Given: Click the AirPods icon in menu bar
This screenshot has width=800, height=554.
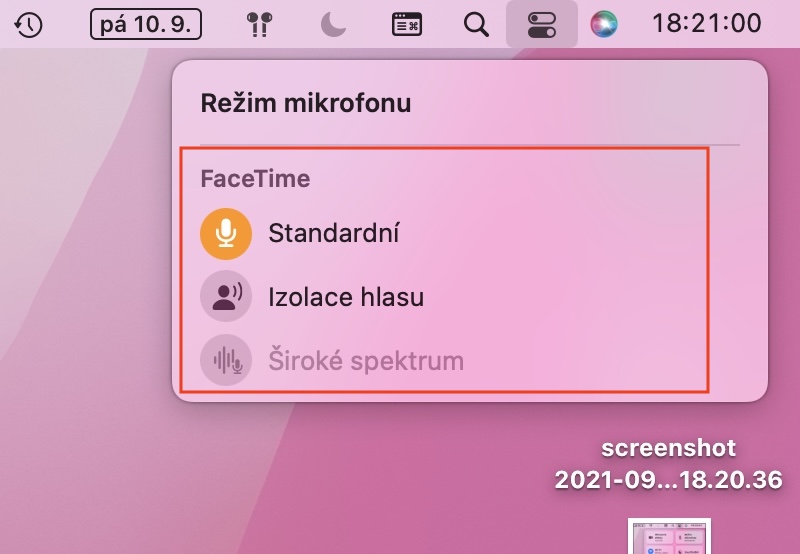Looking at the screenshot, I should click(x=260, y=24).
